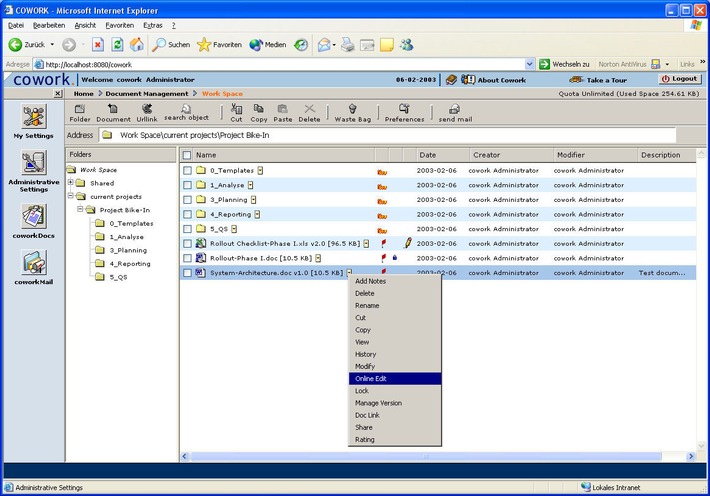Open Preferences from toolbar
Viewport: 710px width, 496px height.
404,113
